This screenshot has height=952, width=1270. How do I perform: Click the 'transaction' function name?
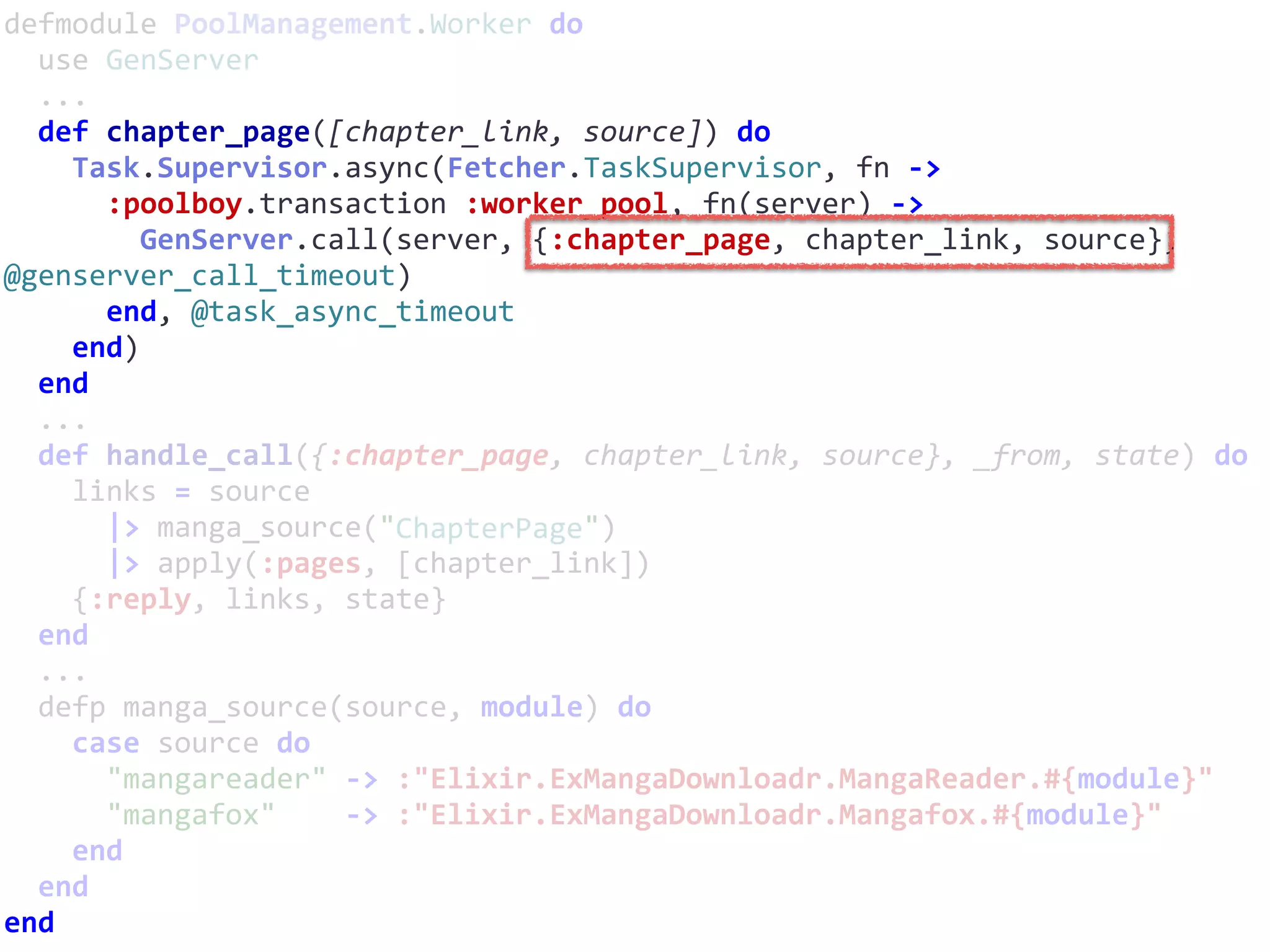tap(352, 205)
